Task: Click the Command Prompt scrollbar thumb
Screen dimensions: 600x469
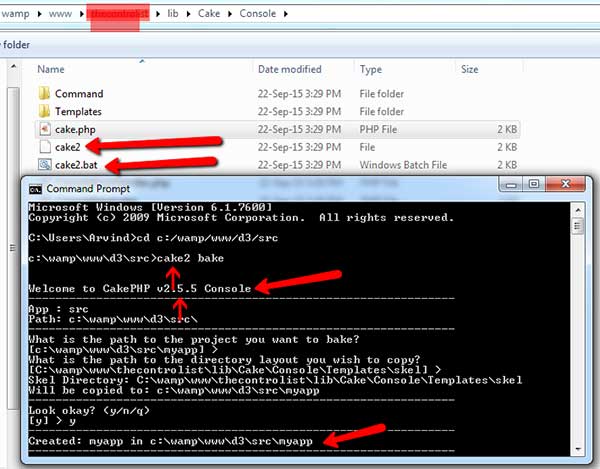Action: (578, 226)
